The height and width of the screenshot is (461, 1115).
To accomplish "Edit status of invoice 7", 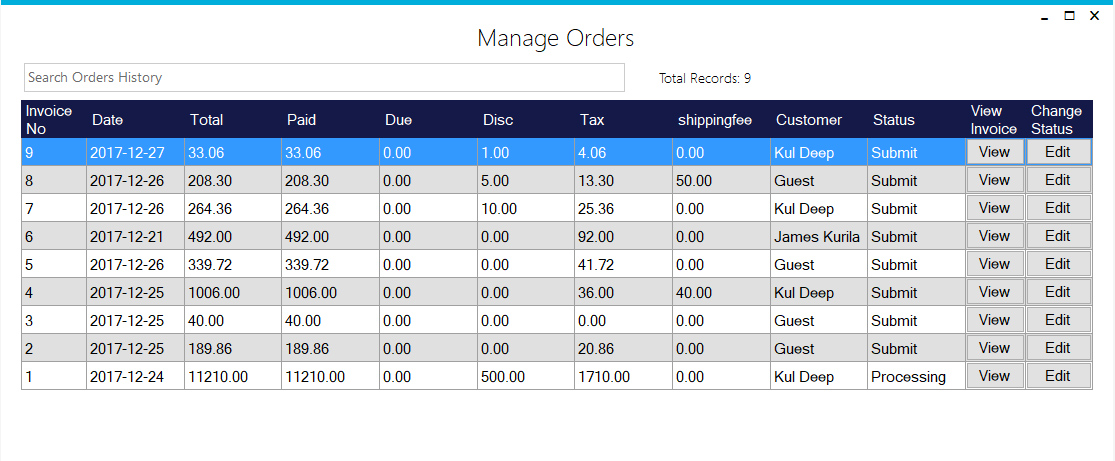I will coord(1057,208).
